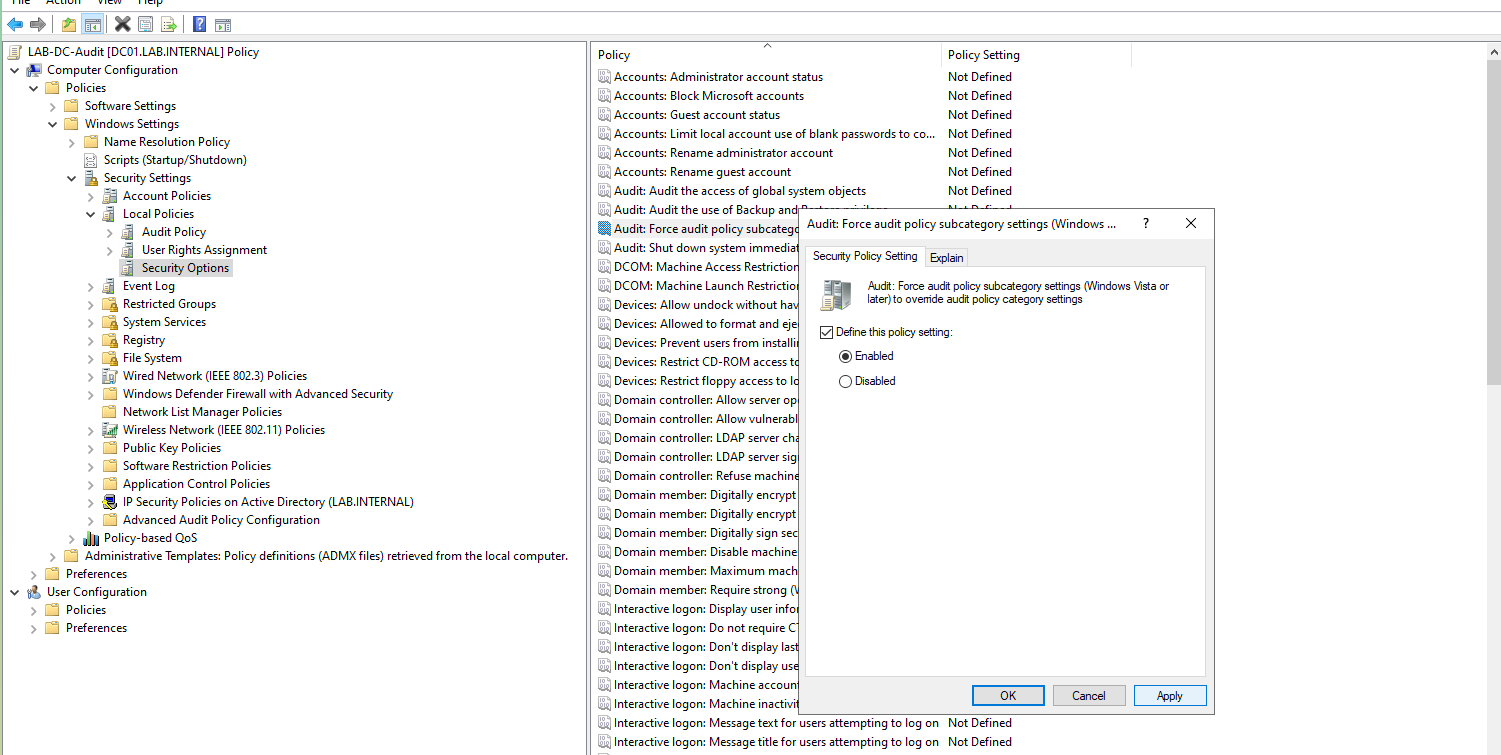This screenshot has width=1501, height=755.
Task: Click the Wireless Network (IEEE 802.11) icon
Action: click(x=110, y=430)
